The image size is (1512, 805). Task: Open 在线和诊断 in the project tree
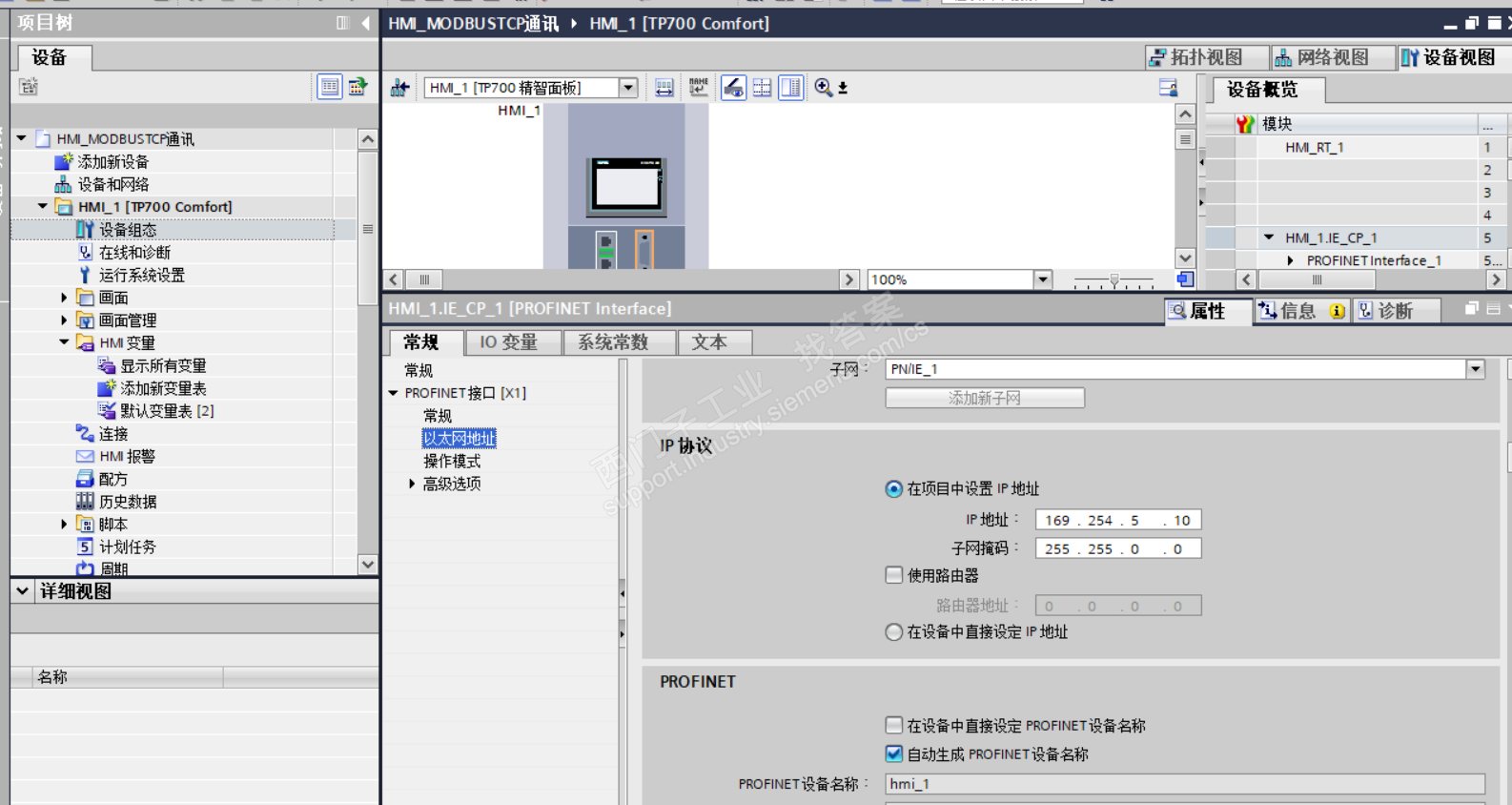tap(134, 253)
